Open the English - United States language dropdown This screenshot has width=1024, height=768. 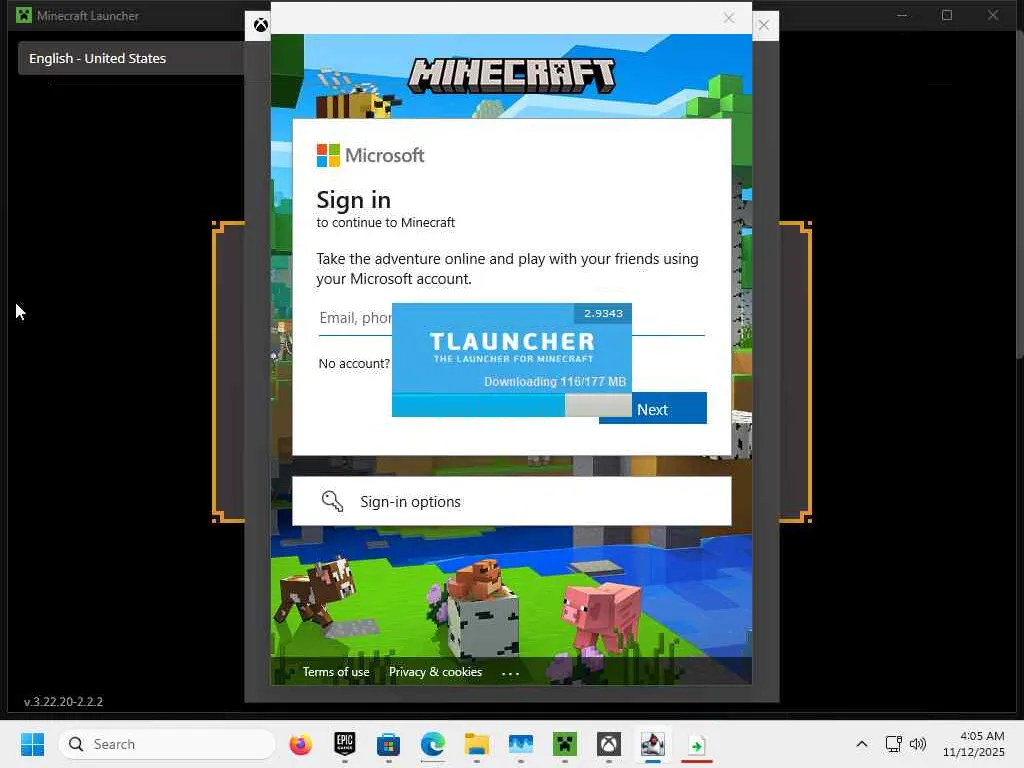click(x=131, y=58)
